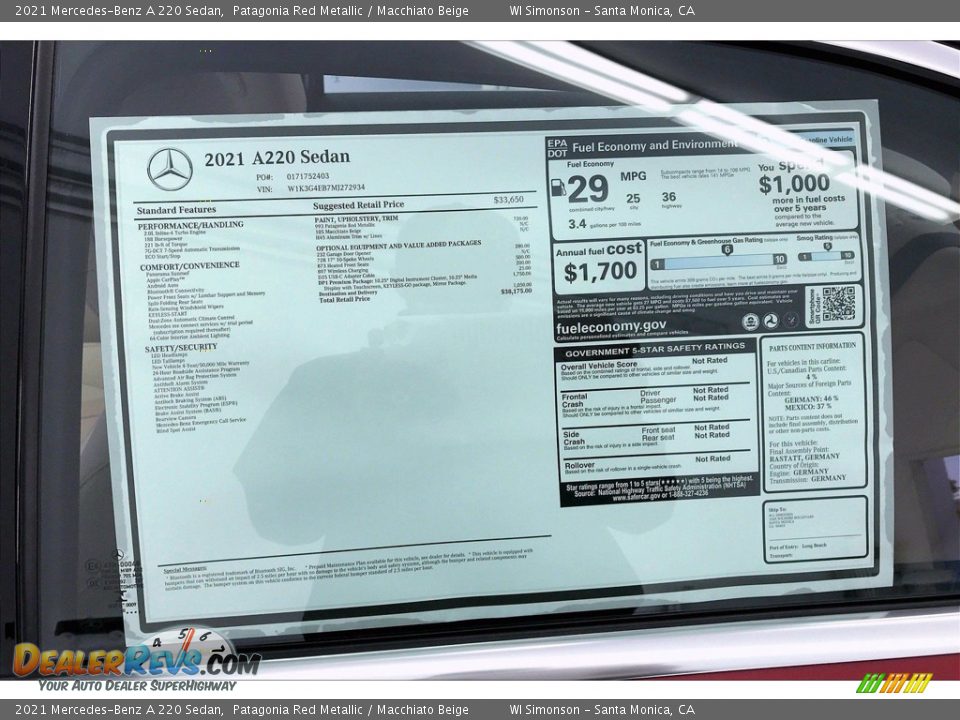Open the fueleconomy.gov link on label
This screenshot has height=720, width=960.
(611, 327)
